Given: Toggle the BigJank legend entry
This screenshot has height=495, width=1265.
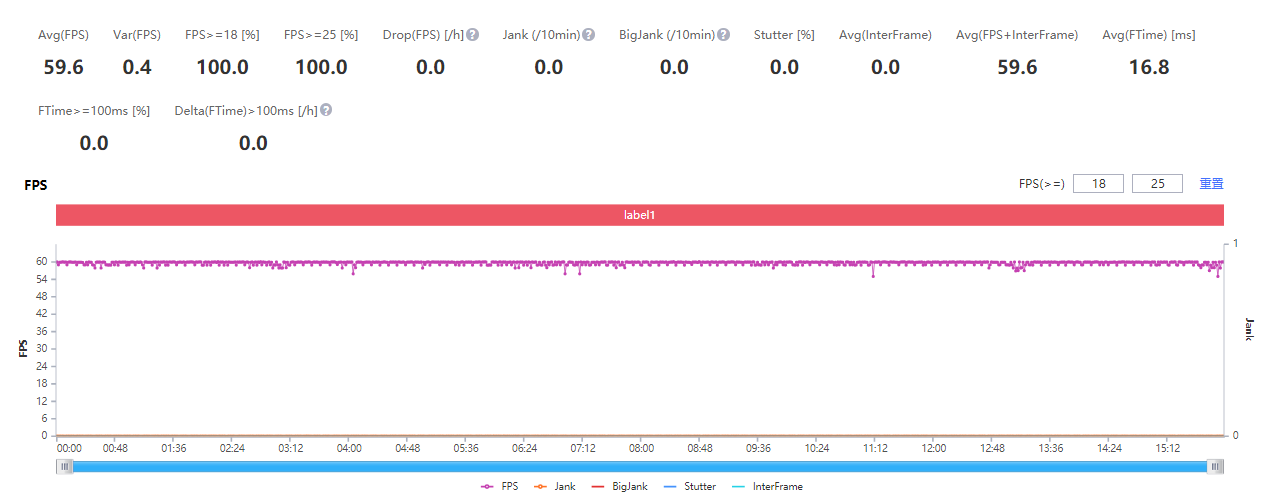Looking at the screenshot, I should click(x=620, y=486).
